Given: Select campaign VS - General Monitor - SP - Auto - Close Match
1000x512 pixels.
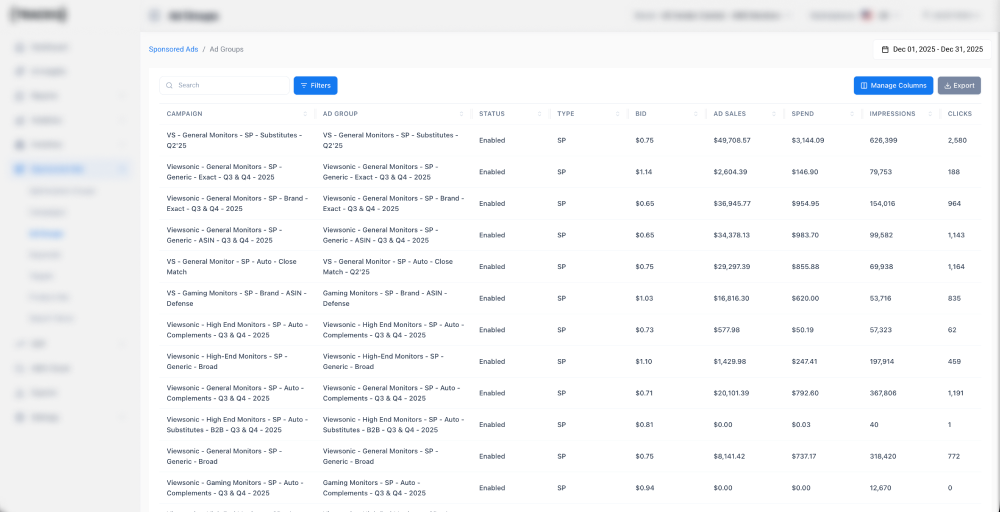Looking at the screenshot, I should (x=232, y=267).
